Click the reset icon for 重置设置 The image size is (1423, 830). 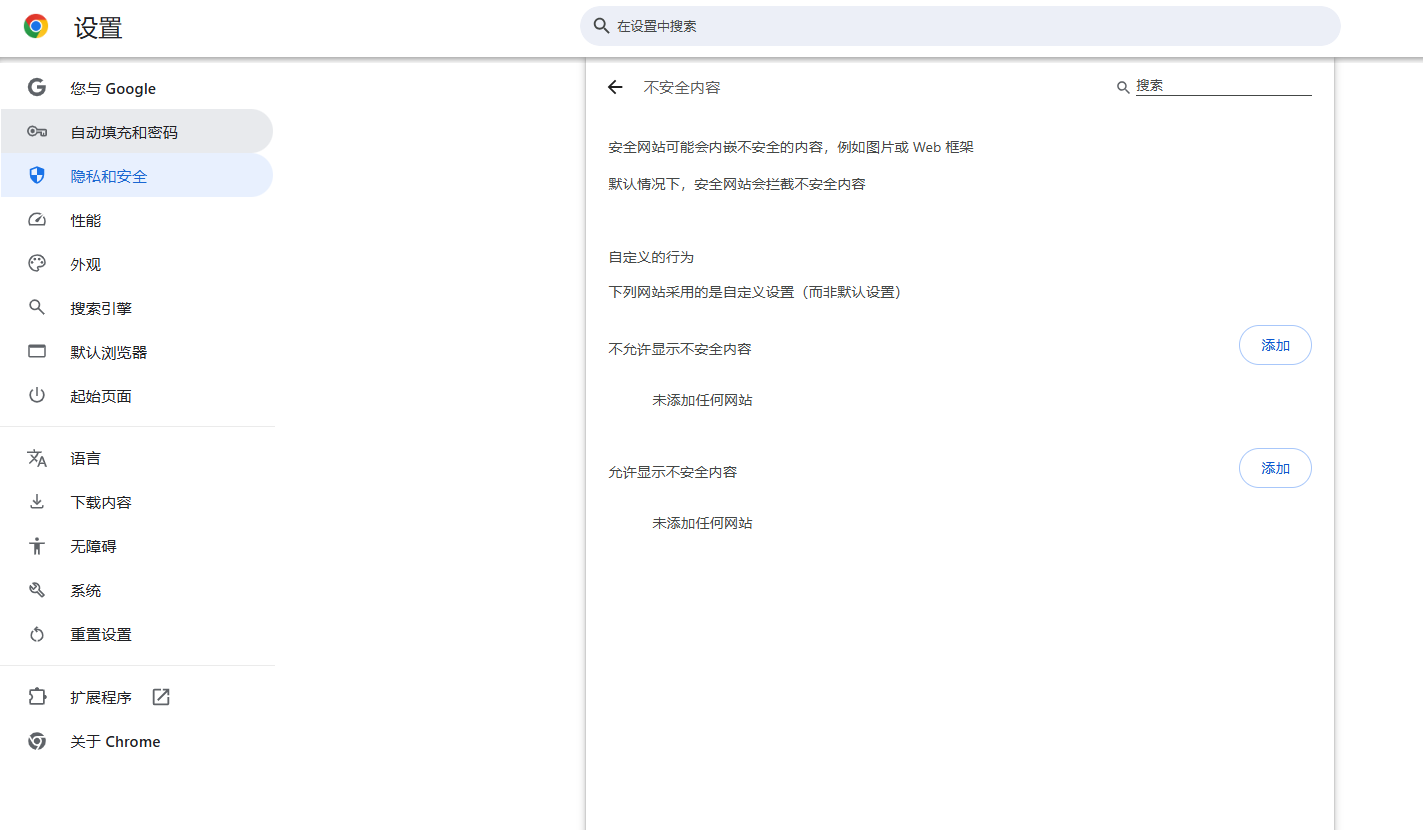(37, 634)
